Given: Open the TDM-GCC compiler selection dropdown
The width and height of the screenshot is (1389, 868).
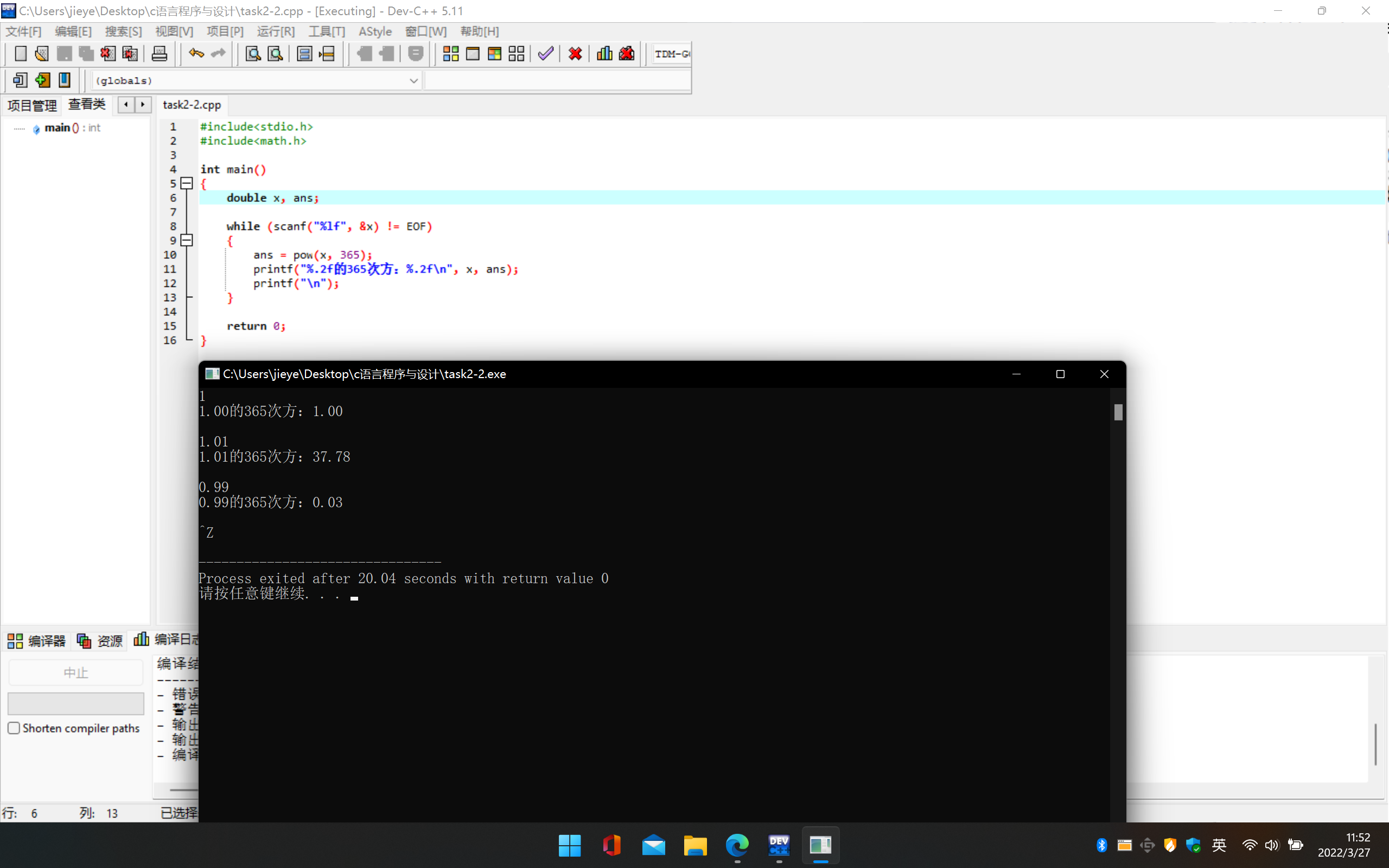Looking at the screenshot, I should pyautogui.click(x=672, y=54).
